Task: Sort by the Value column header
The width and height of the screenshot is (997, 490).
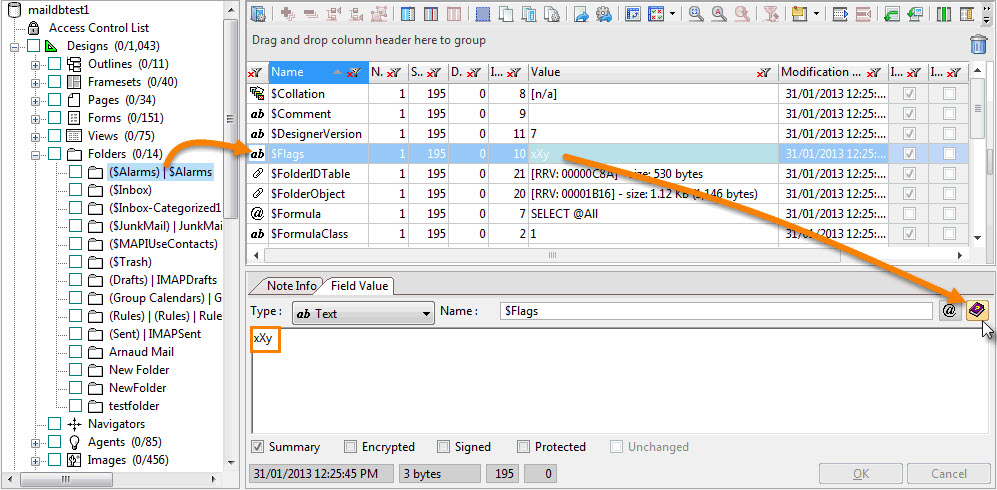Action: (640, 72)
